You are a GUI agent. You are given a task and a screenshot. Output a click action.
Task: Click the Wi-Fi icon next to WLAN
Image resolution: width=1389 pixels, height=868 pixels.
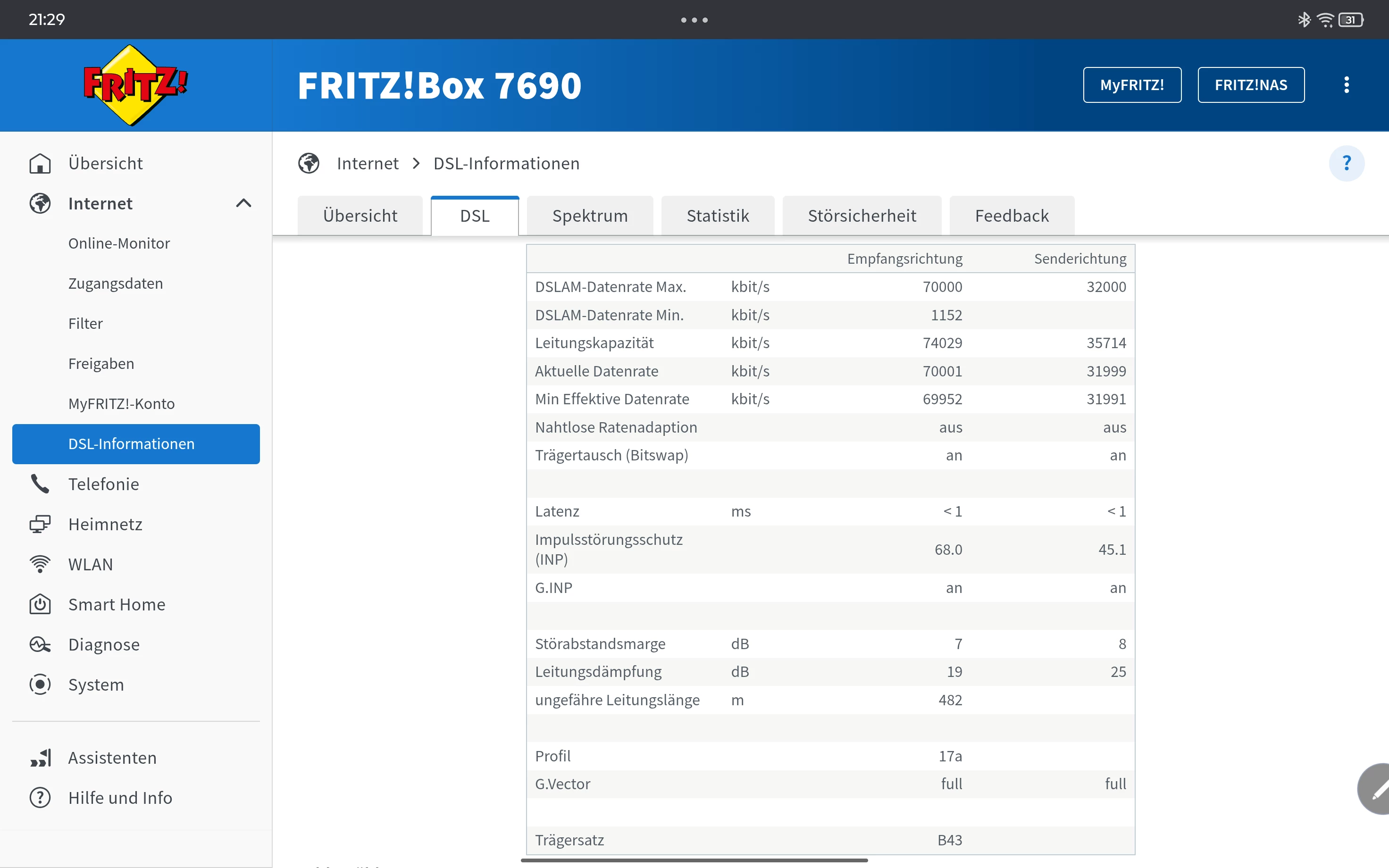click(x=40, y=564)
